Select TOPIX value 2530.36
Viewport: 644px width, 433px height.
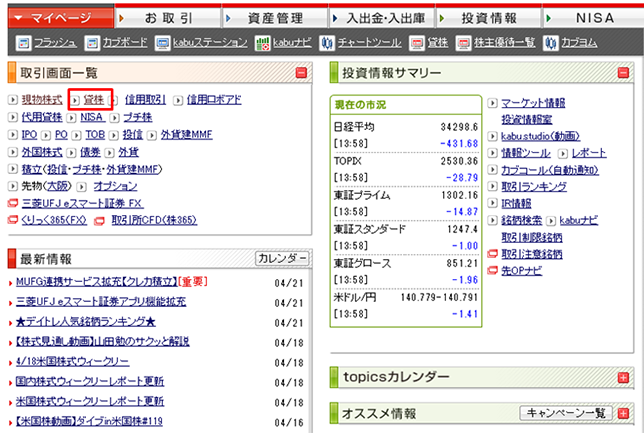[x=459, y=161]
